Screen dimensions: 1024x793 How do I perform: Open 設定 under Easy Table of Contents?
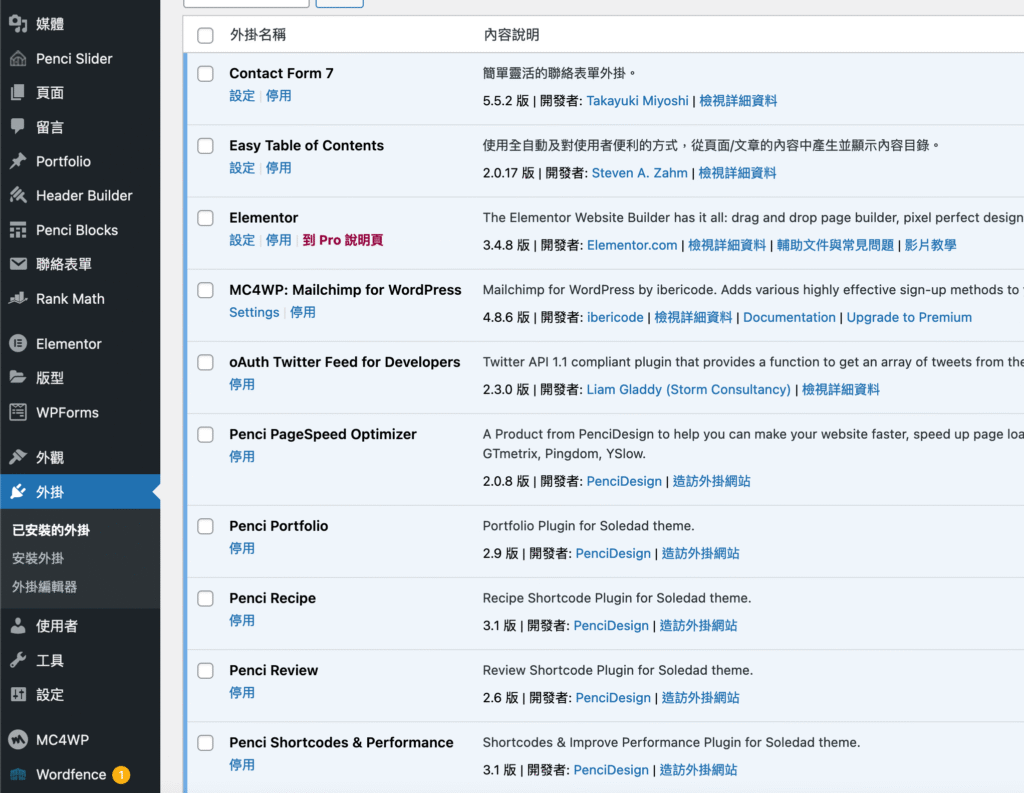(x=242, y=168)
